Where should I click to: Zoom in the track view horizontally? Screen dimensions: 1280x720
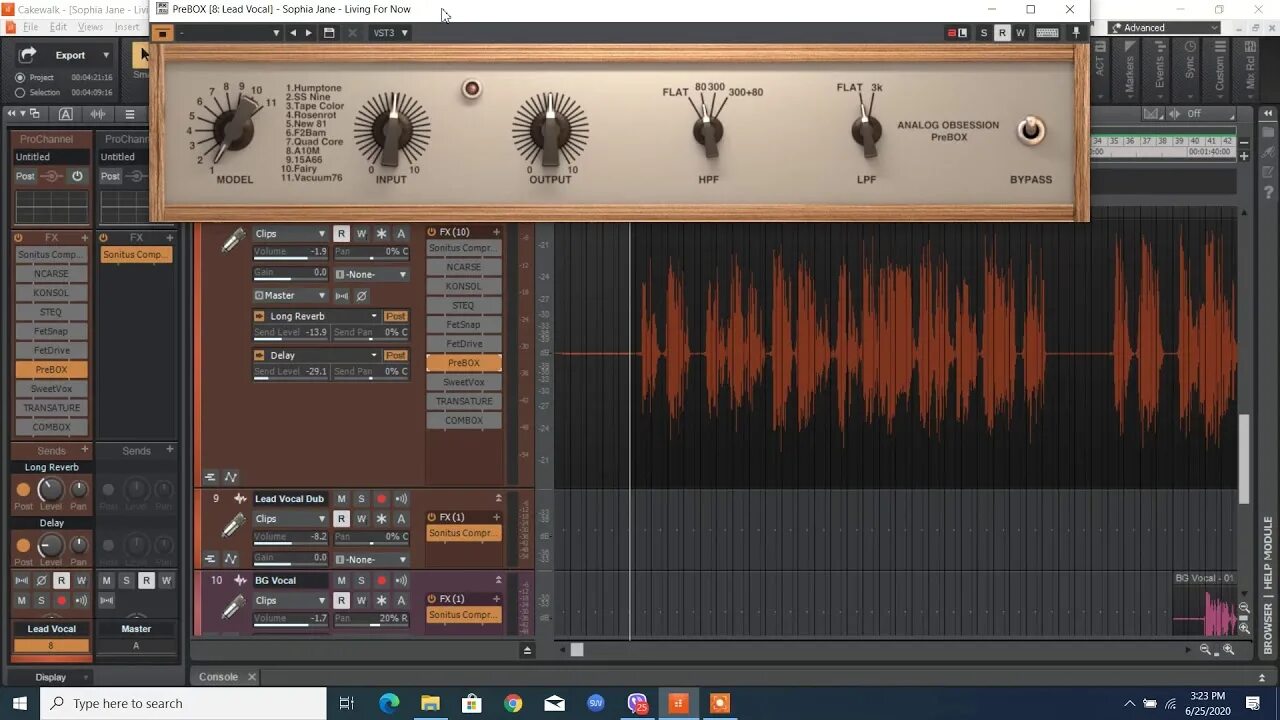(1228, 650)
